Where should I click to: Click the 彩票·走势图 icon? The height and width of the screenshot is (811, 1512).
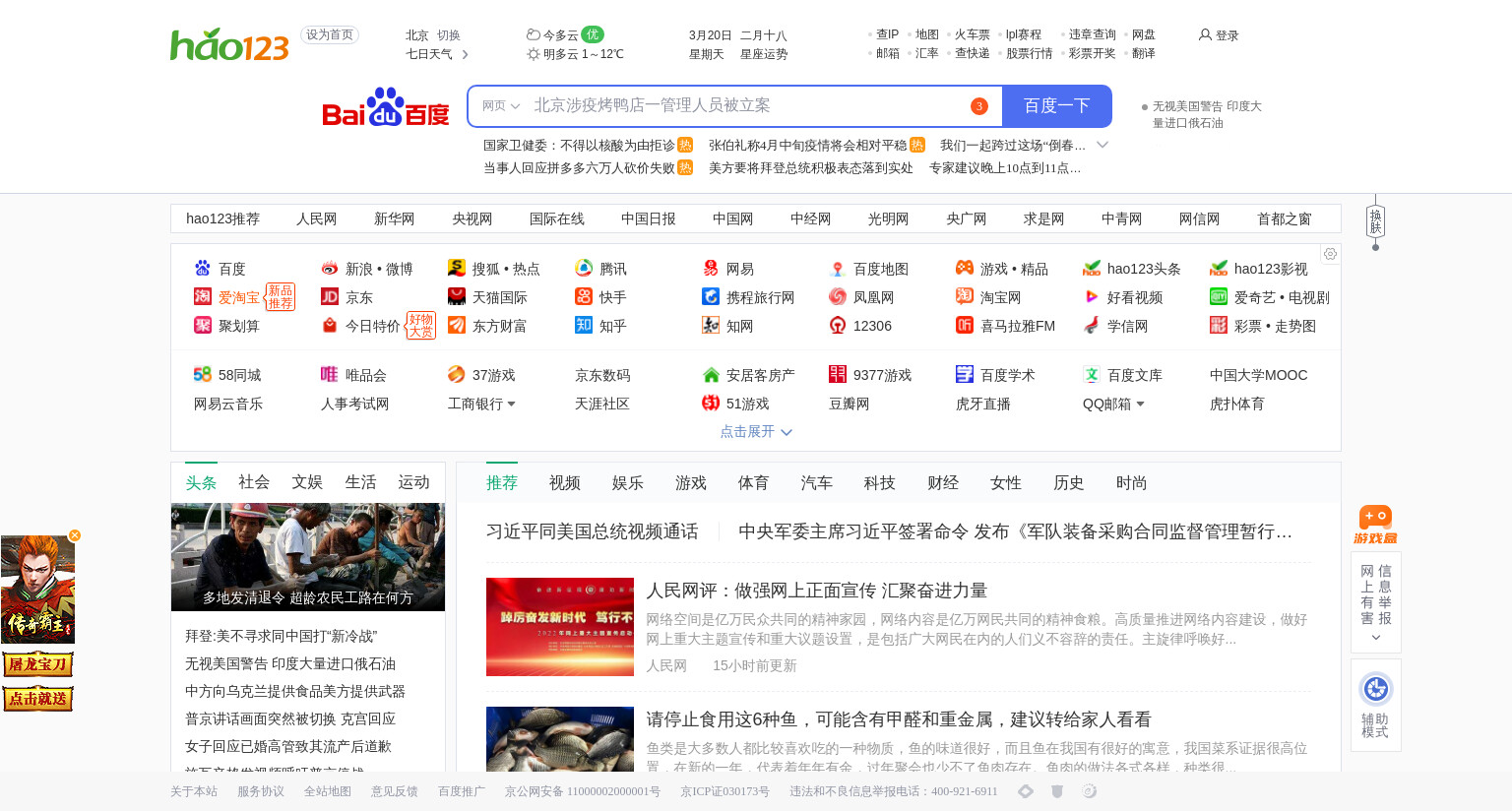pyautogui.click(x=1219, y=325)
